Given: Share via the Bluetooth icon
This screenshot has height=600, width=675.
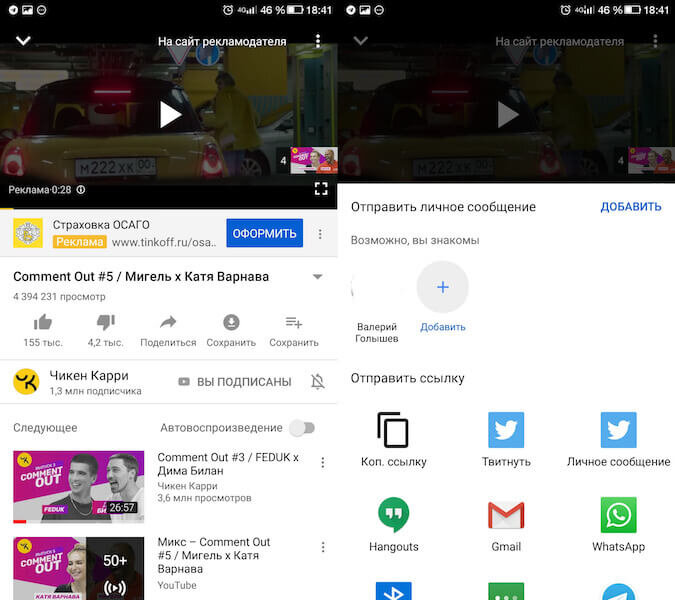Looking at the screenshot, I should (393, 591).
